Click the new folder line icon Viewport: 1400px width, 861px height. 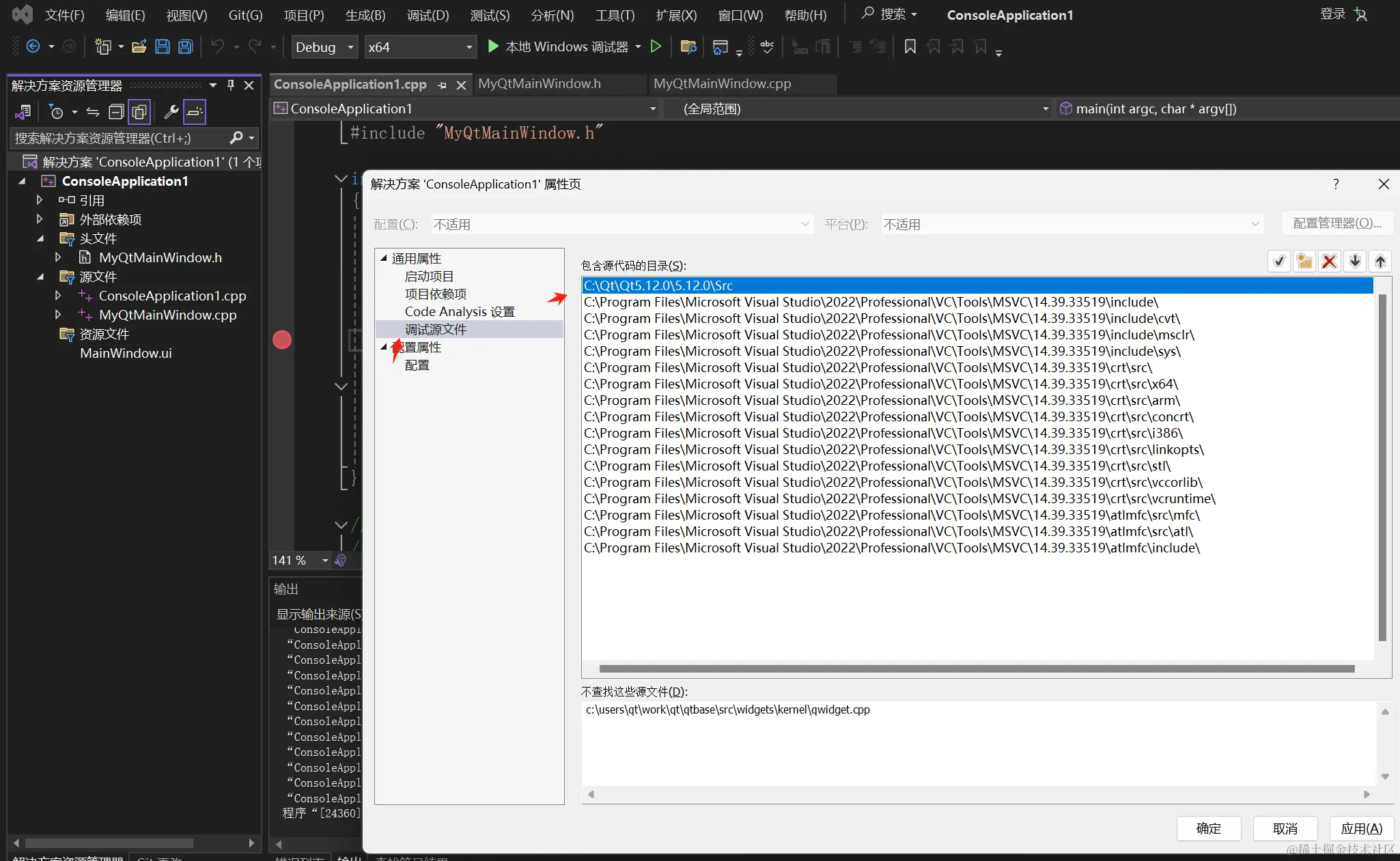1304,261
